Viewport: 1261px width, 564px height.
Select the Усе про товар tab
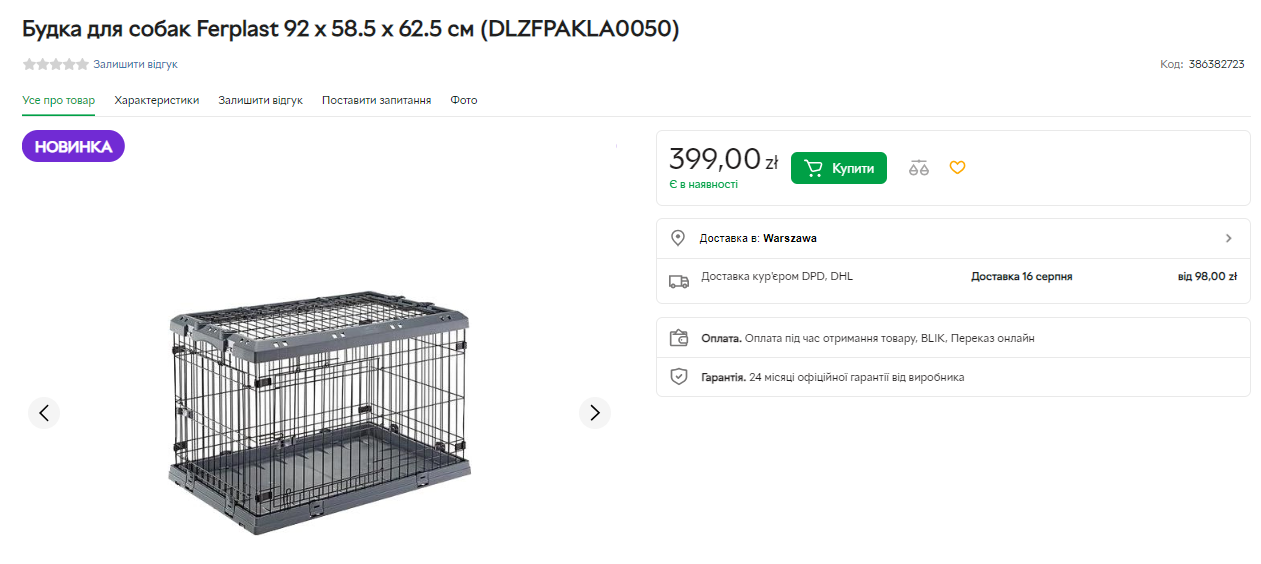pos(59,100)
